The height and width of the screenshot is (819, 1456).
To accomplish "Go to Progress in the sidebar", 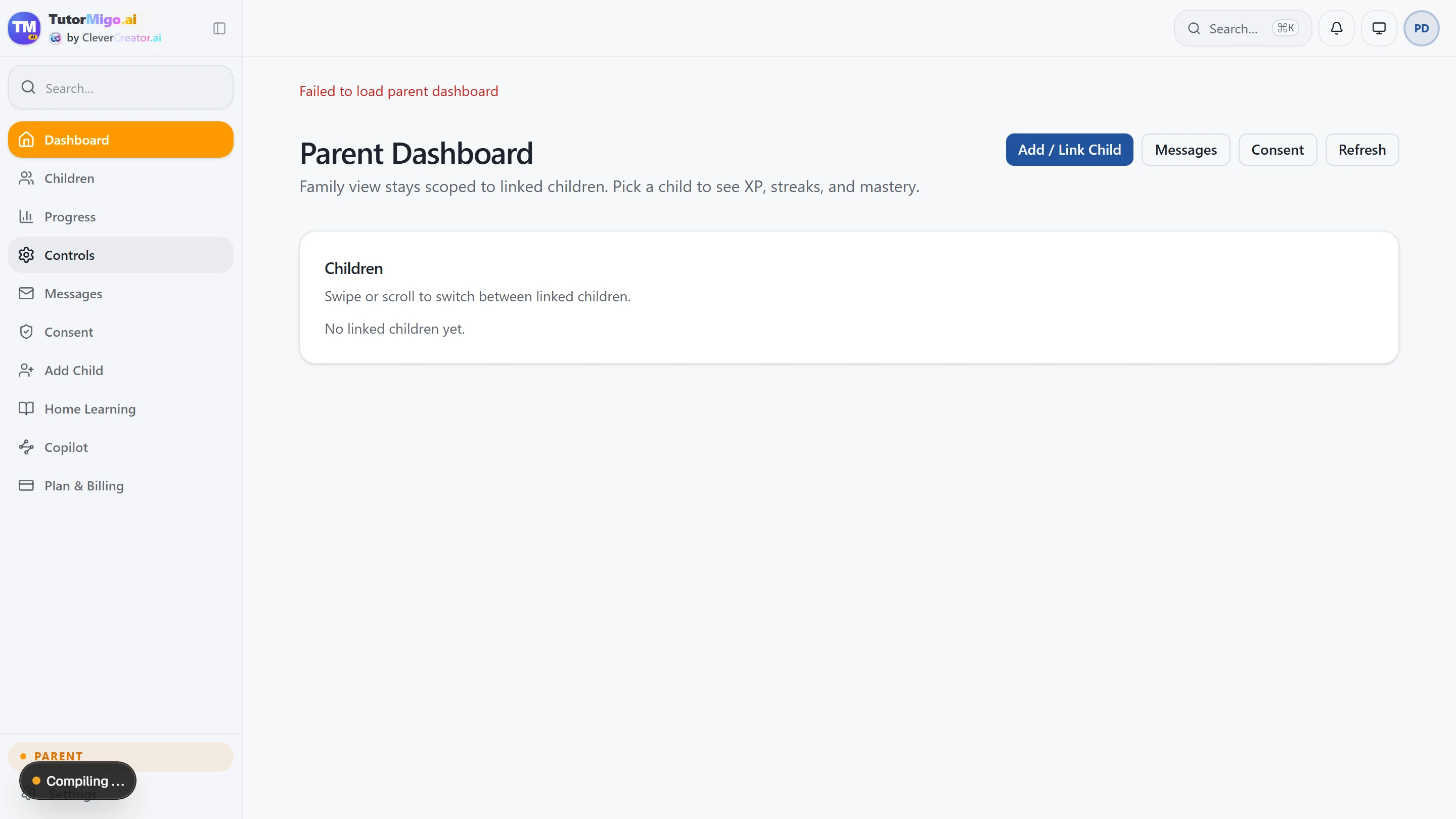I will click(x=120, y=216).
